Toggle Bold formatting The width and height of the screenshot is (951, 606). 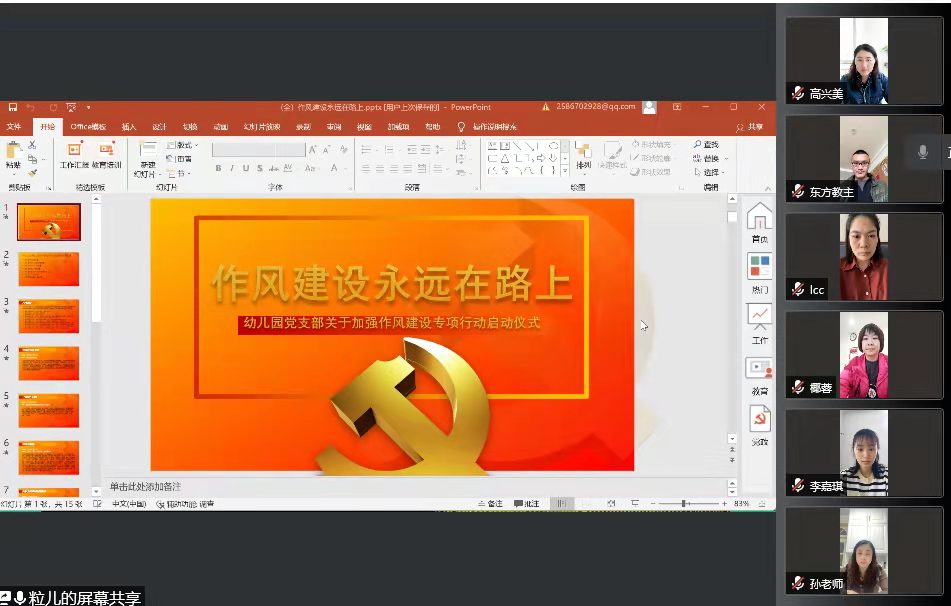click(218, 168)
